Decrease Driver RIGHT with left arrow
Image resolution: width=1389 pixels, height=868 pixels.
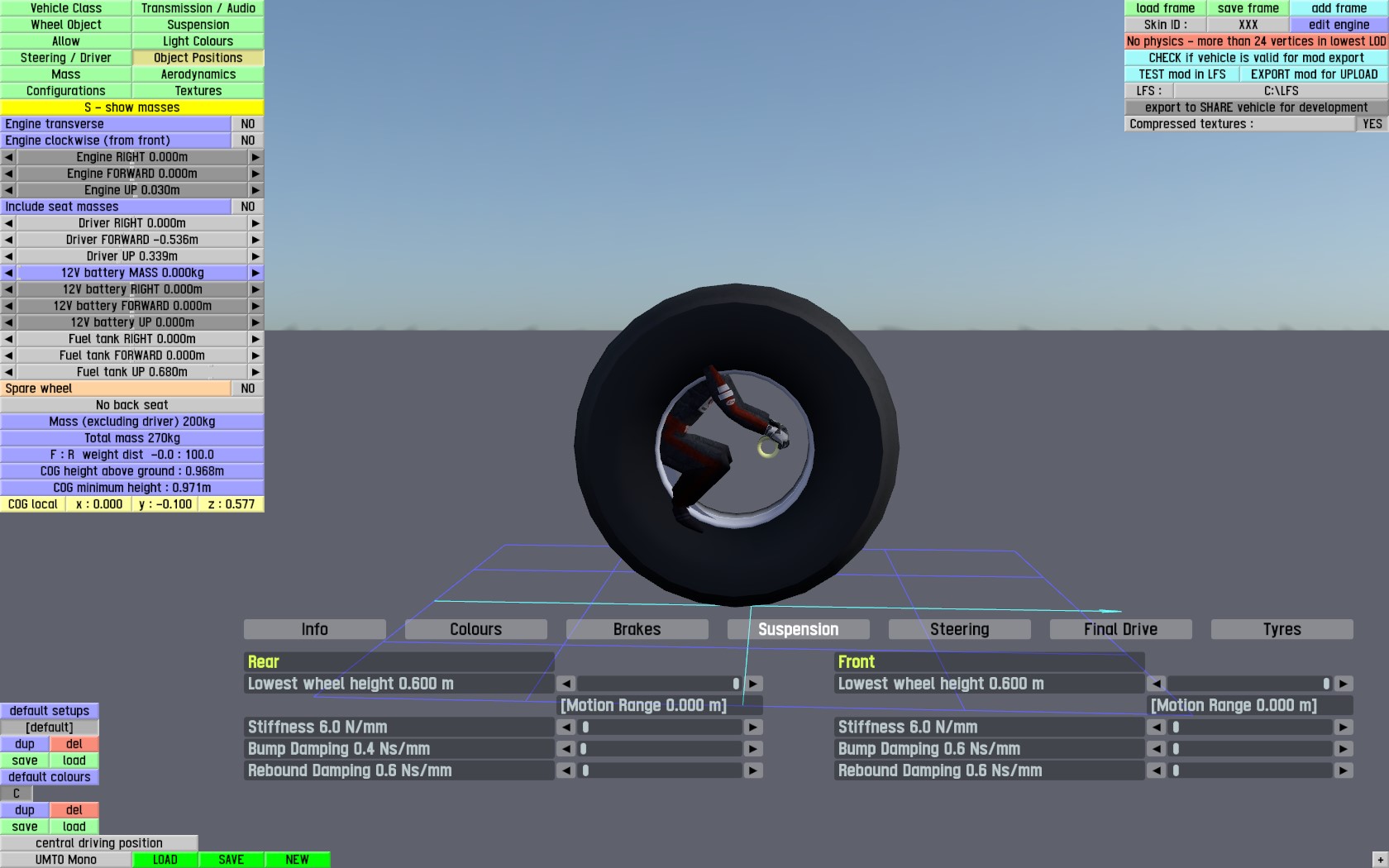8,223
